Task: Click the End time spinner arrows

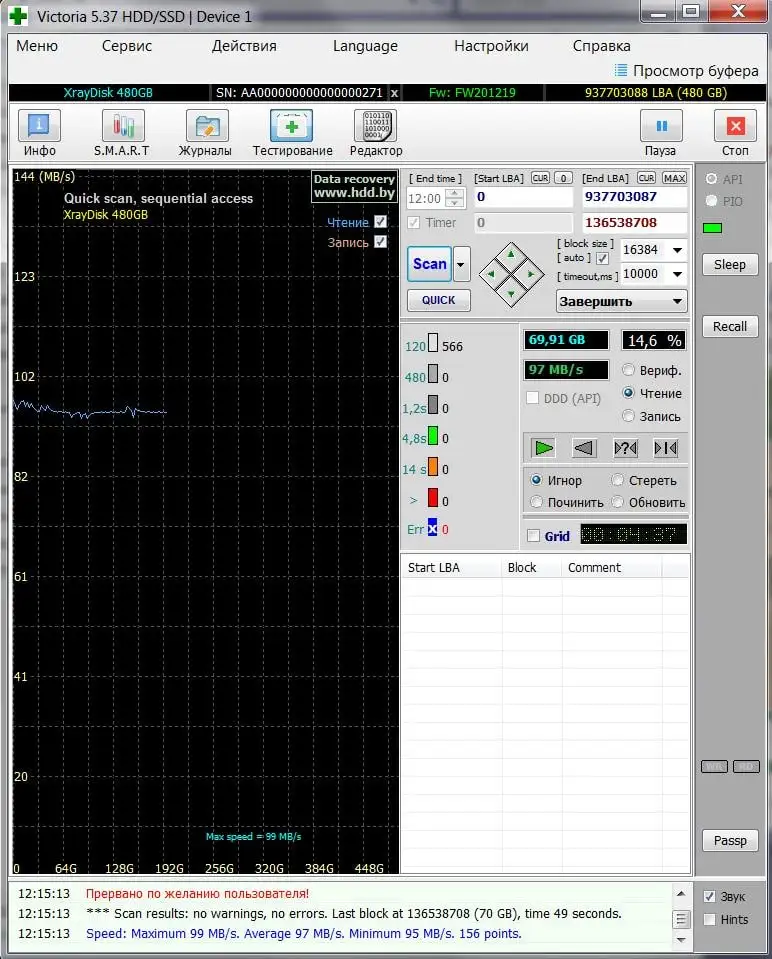Action: 455,198
